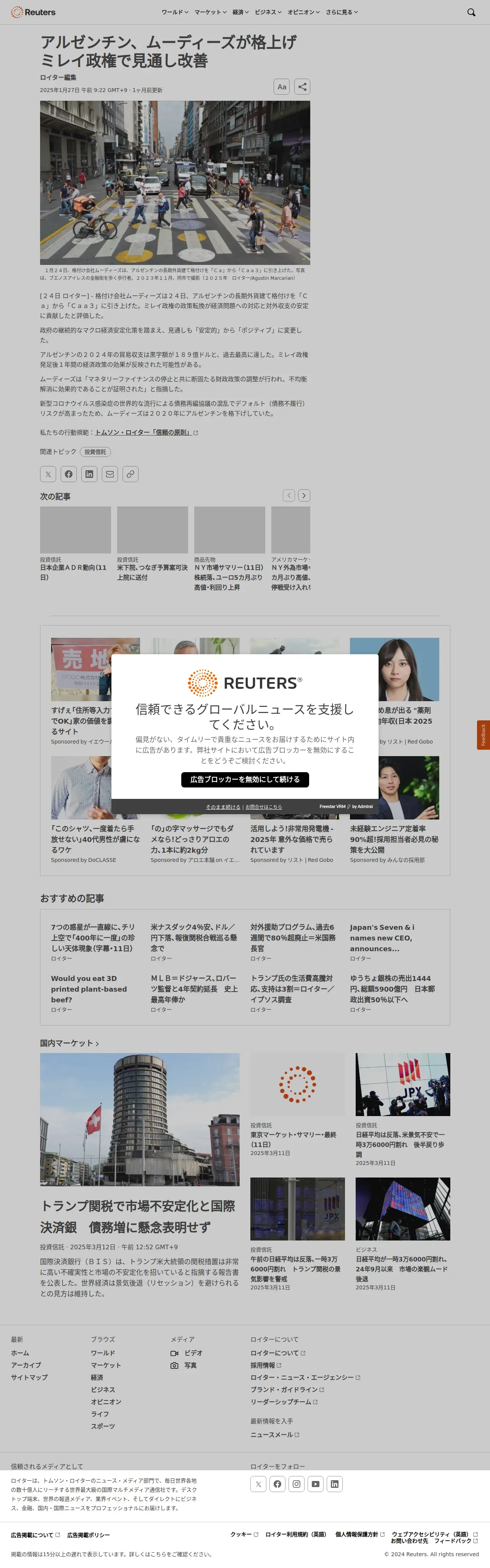Open the Aa text size button

point(281,86)
